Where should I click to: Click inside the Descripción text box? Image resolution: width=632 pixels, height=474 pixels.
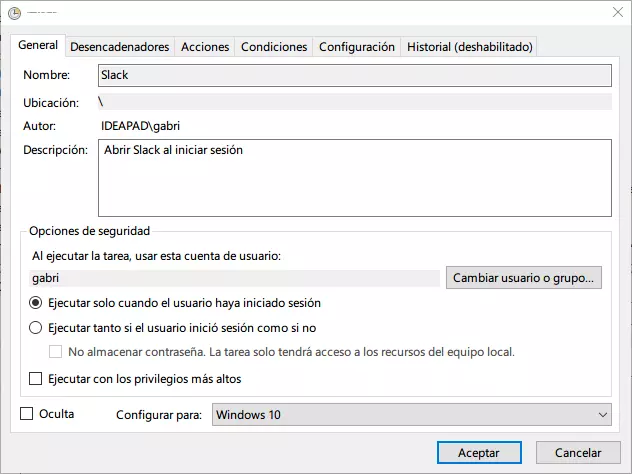354,178
